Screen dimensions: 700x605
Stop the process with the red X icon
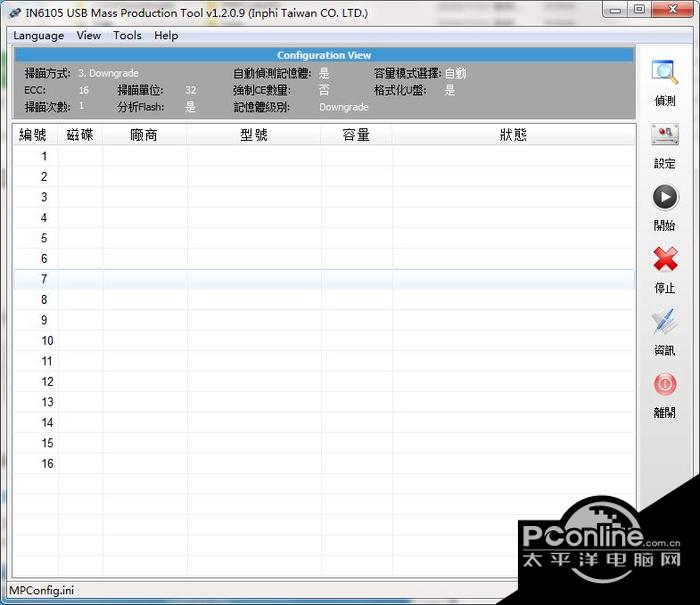tap(665, 259)
